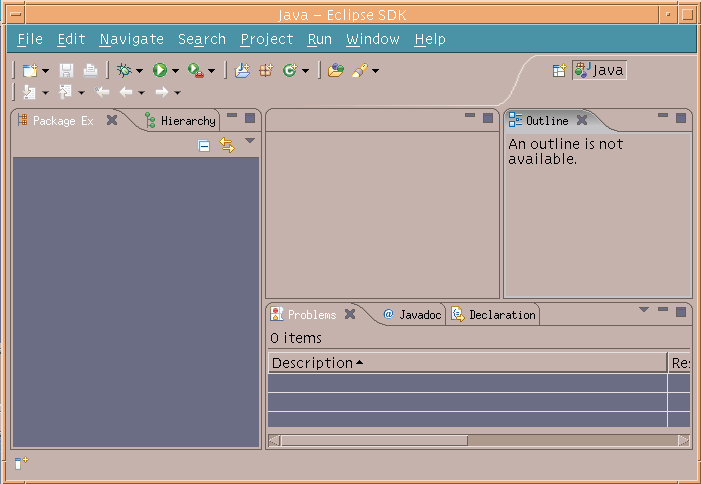
Task: Open the Run menu
Action: pos(320,39)
